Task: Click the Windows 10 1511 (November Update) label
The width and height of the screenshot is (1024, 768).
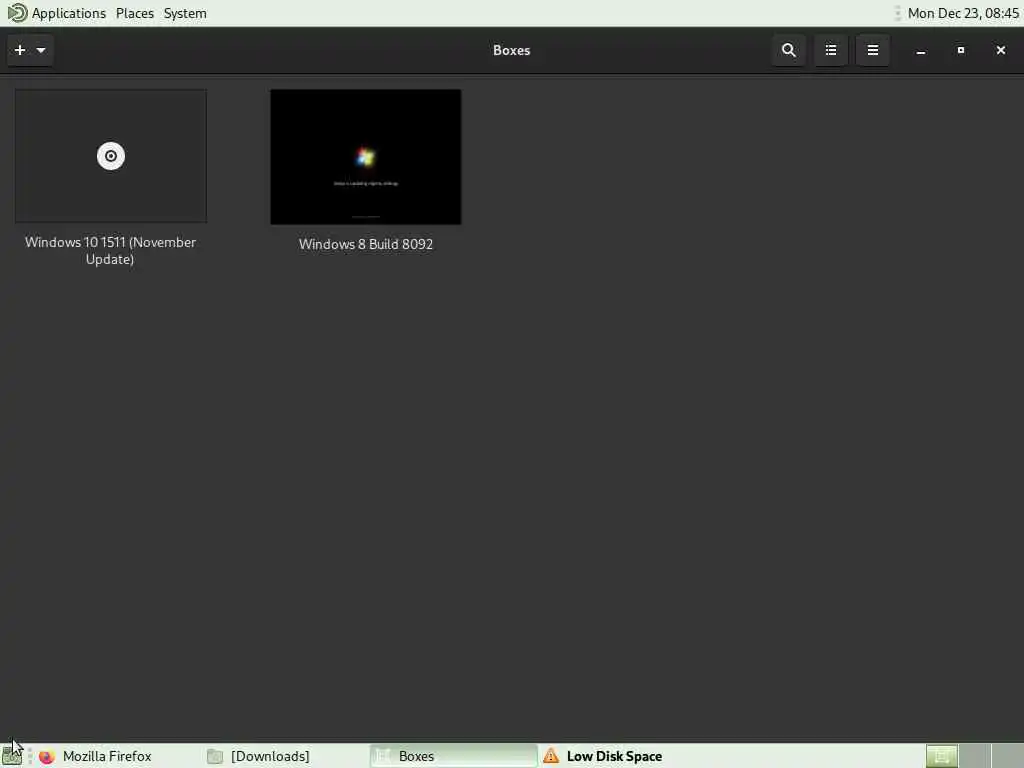Action: [110, 251]
